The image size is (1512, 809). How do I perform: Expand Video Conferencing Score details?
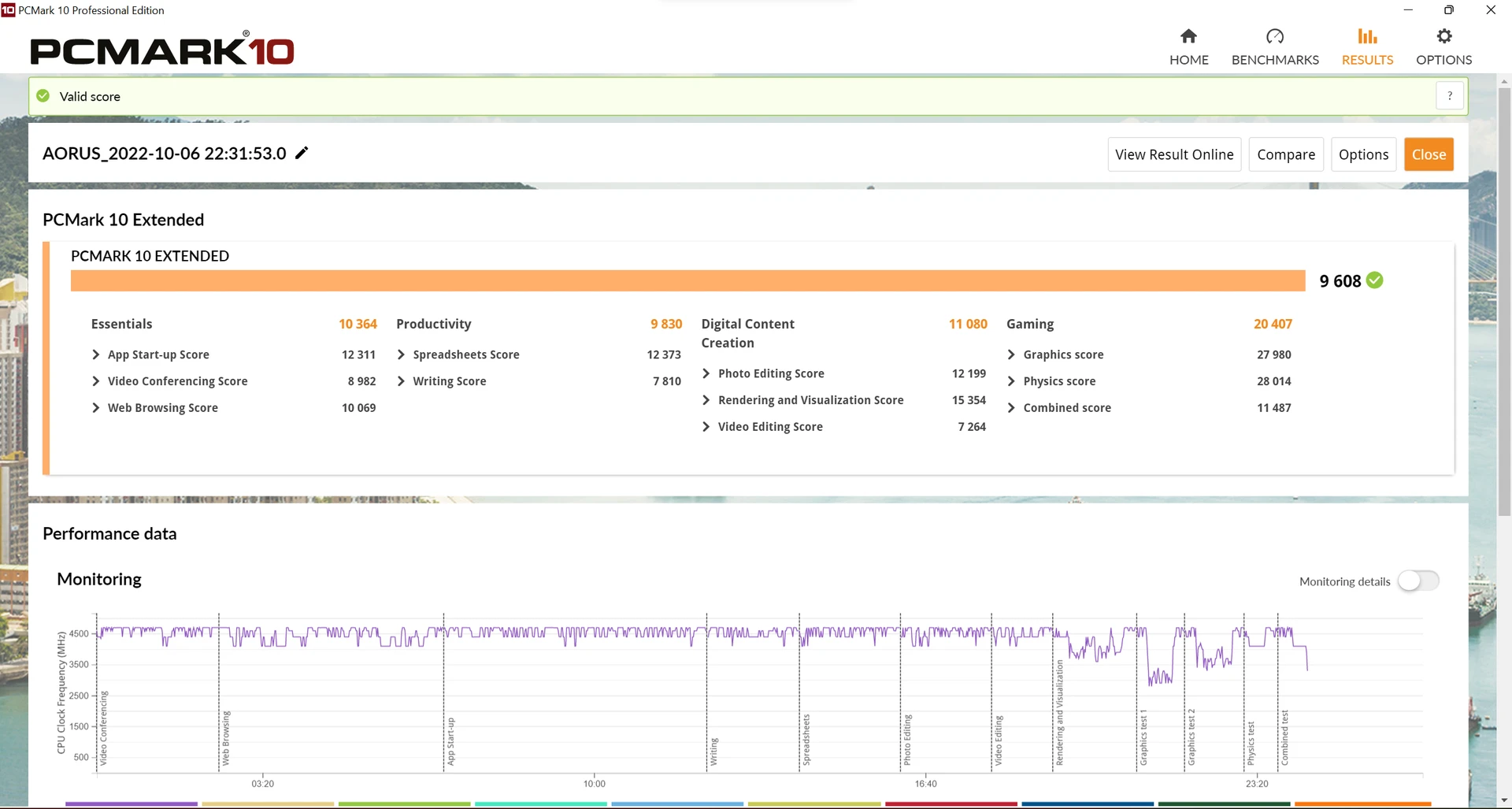(95, 381)
